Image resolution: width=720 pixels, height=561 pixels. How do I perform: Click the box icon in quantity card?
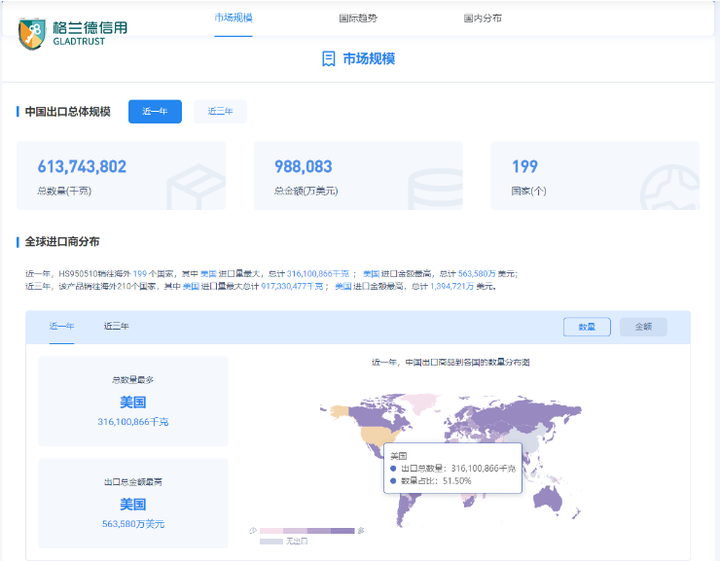point(197,187)
